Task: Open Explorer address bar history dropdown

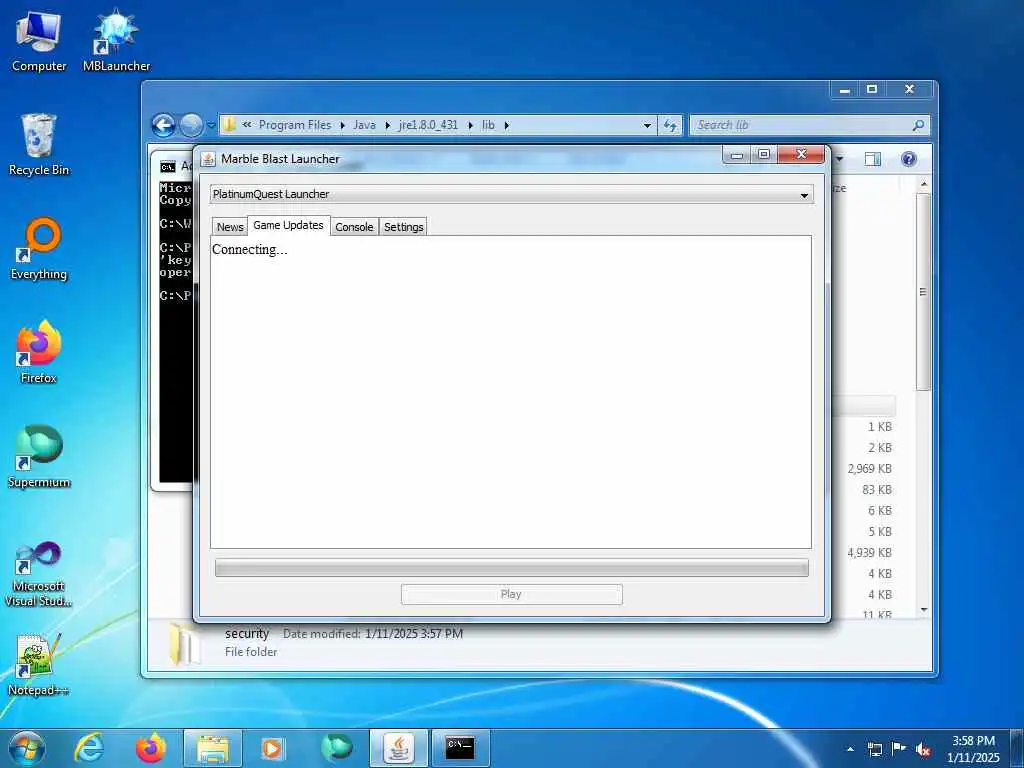Action: pyautogui.click(x=647, y=125)
